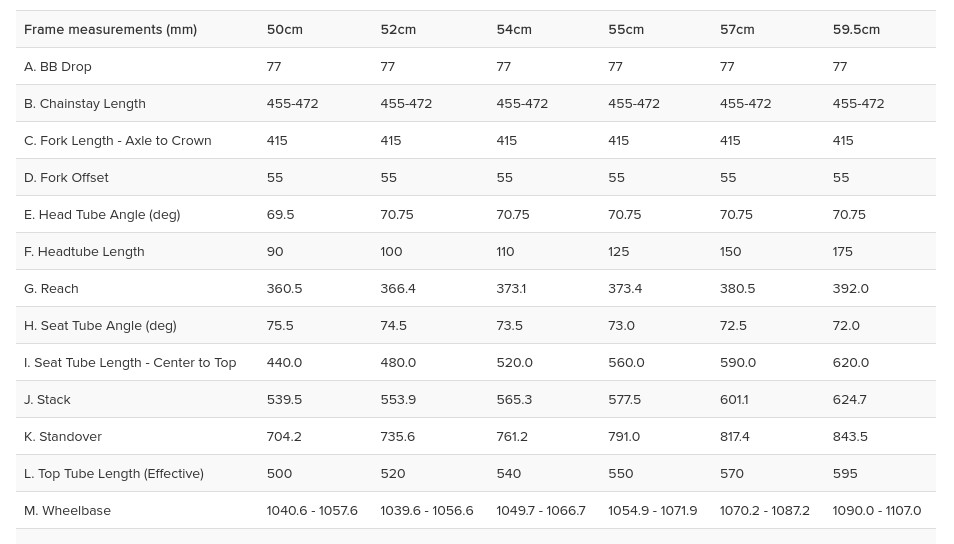954x544 pixels.
Task: Click the 57cm column header
Action: pyautogui.click(x=737, y=29)
